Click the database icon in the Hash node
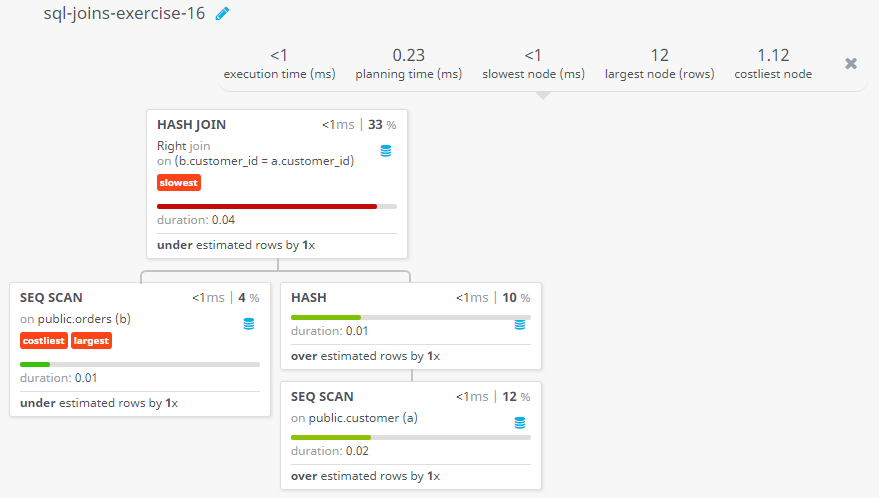Image resolution: width=879 pixels, height=498 pixels. 519,324
